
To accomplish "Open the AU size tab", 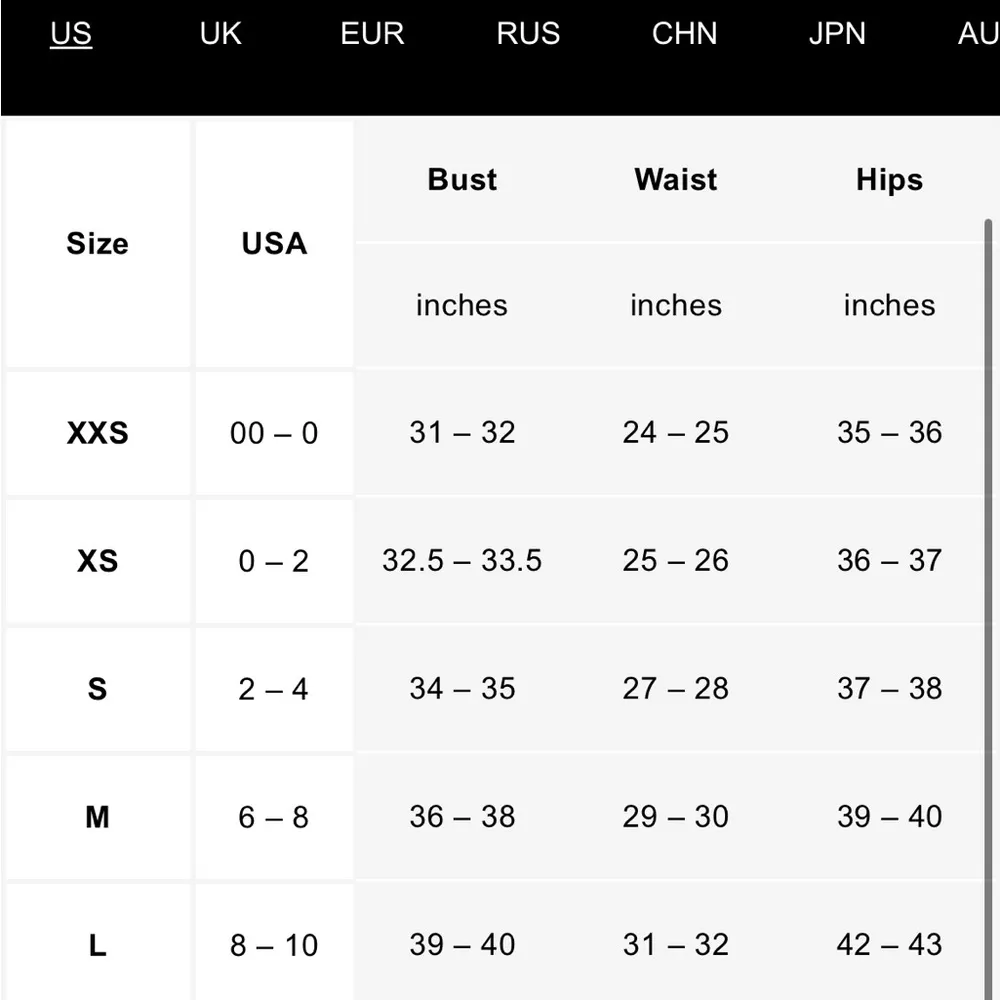I will (x=977, y=33).
